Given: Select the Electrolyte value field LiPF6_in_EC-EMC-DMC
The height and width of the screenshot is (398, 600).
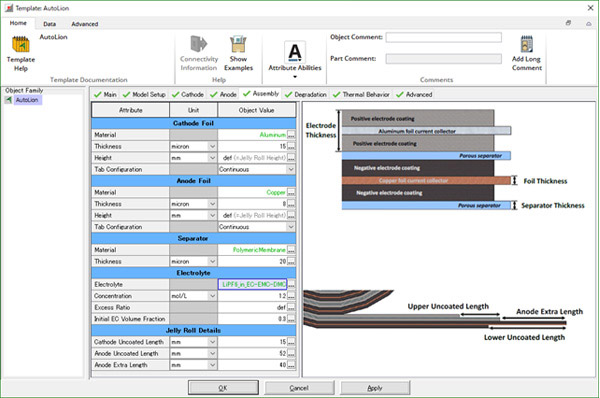Looking at the screenshot, I should click(253, 284).
